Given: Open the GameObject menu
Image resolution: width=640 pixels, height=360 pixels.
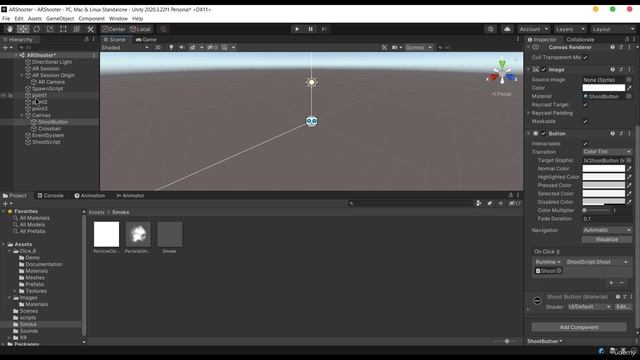Looking at the screenshot, I should (x=60, y=18).
